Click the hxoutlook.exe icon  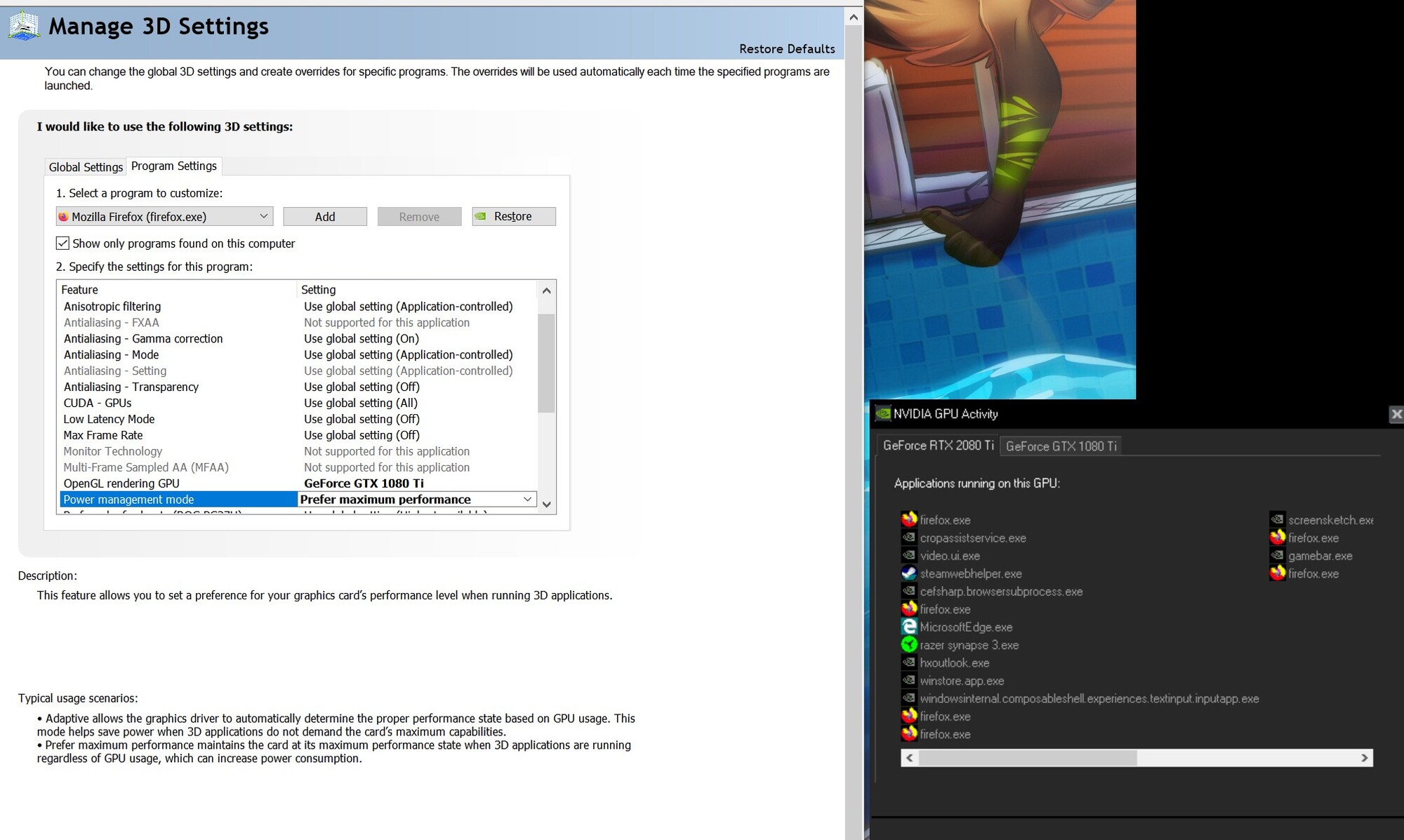tap(909, 662)
